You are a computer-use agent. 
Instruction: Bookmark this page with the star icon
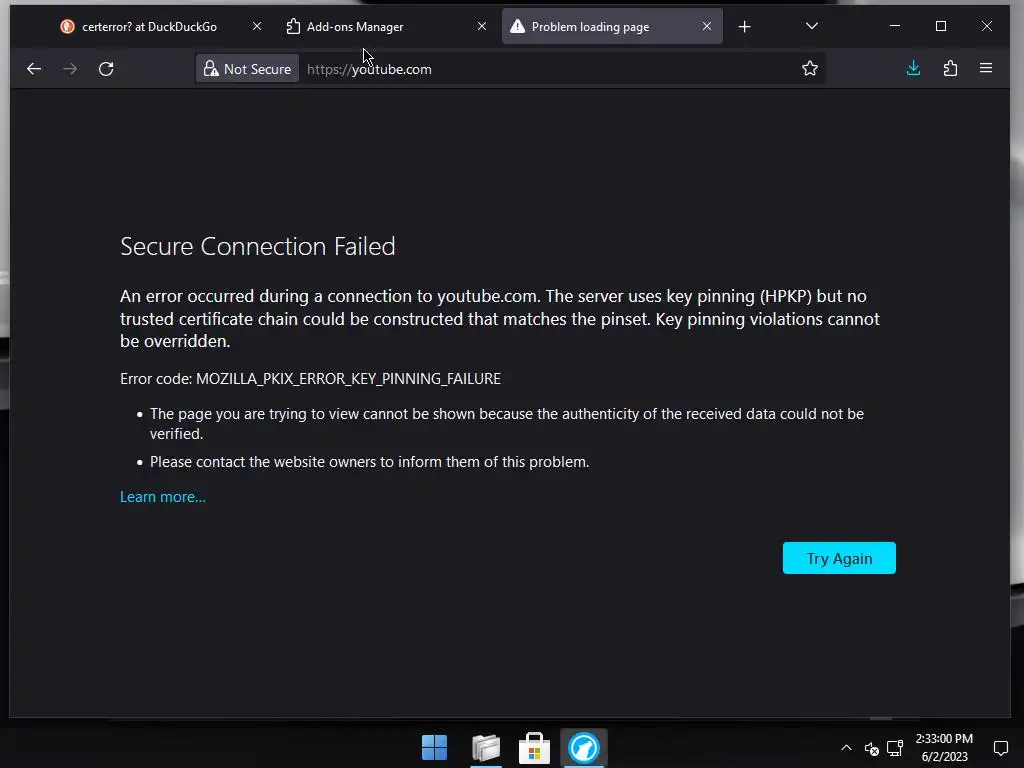(810, 69)
